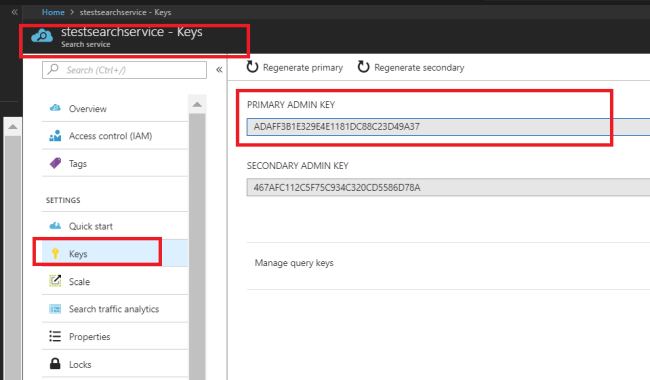Click the search service cloud icon in header

pyautogui.click(x=42, y=36)
